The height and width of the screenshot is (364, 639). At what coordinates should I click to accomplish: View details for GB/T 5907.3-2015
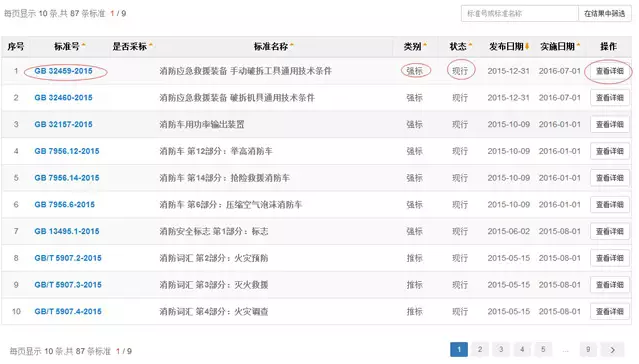(x=610, y=285)
